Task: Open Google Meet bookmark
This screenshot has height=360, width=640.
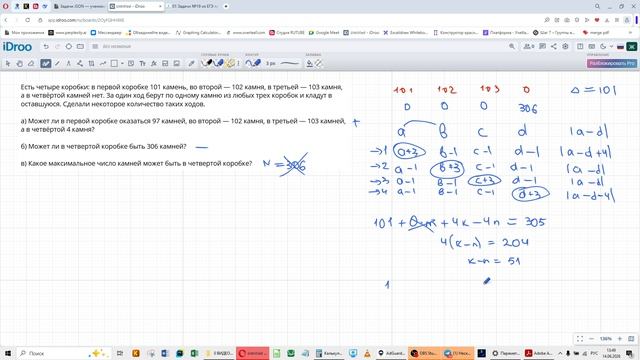Action: [324, 32]
